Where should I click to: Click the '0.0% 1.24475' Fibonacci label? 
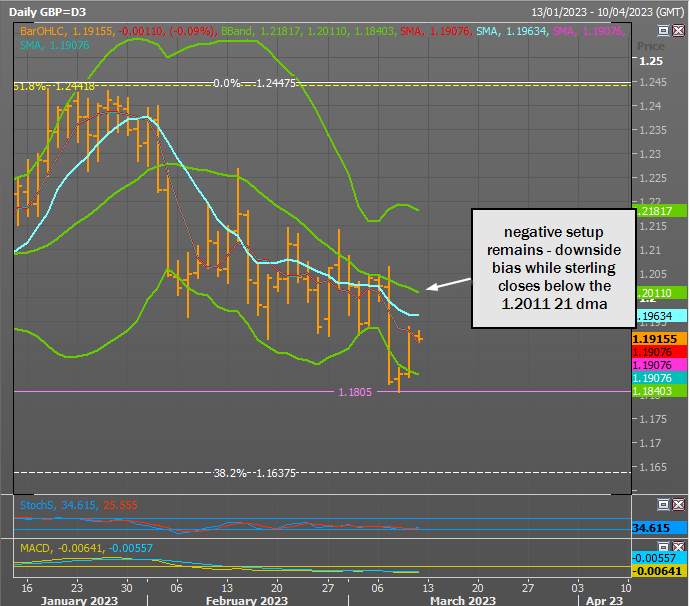coord(254,83)
